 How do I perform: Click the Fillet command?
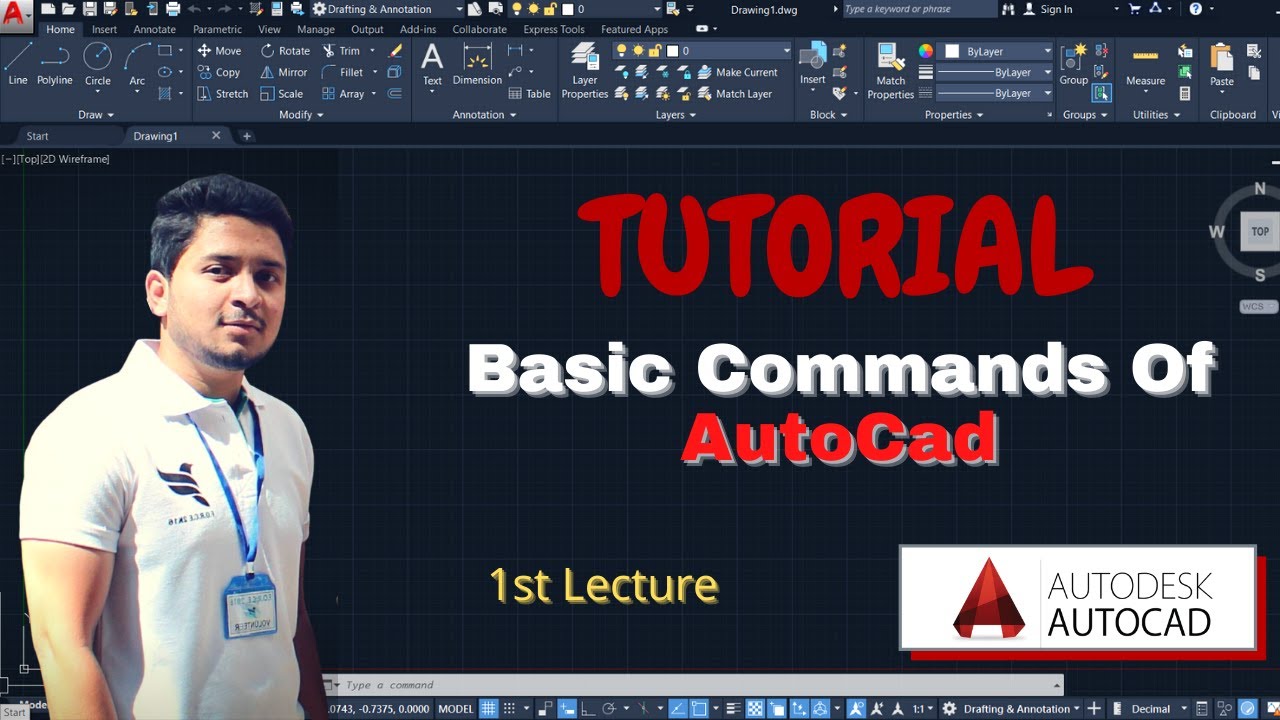click(x=343, y=72)
